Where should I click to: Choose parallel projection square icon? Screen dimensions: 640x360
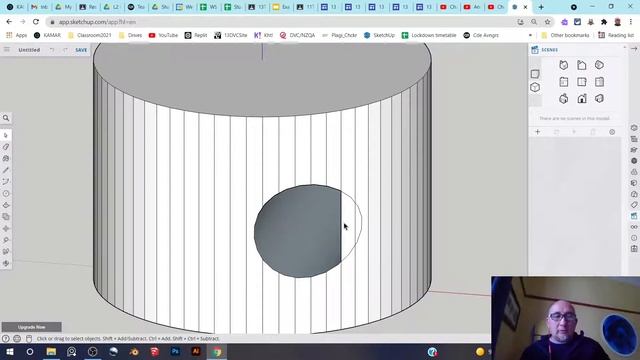pos(535,74)
